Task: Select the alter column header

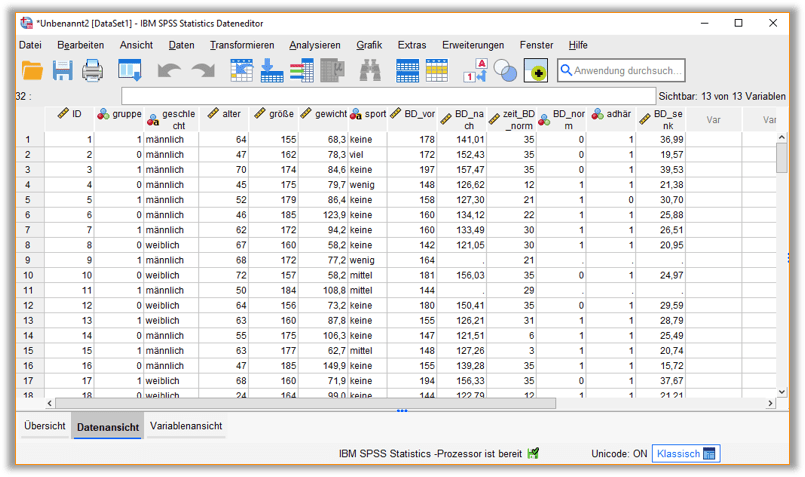Action: 223,120
